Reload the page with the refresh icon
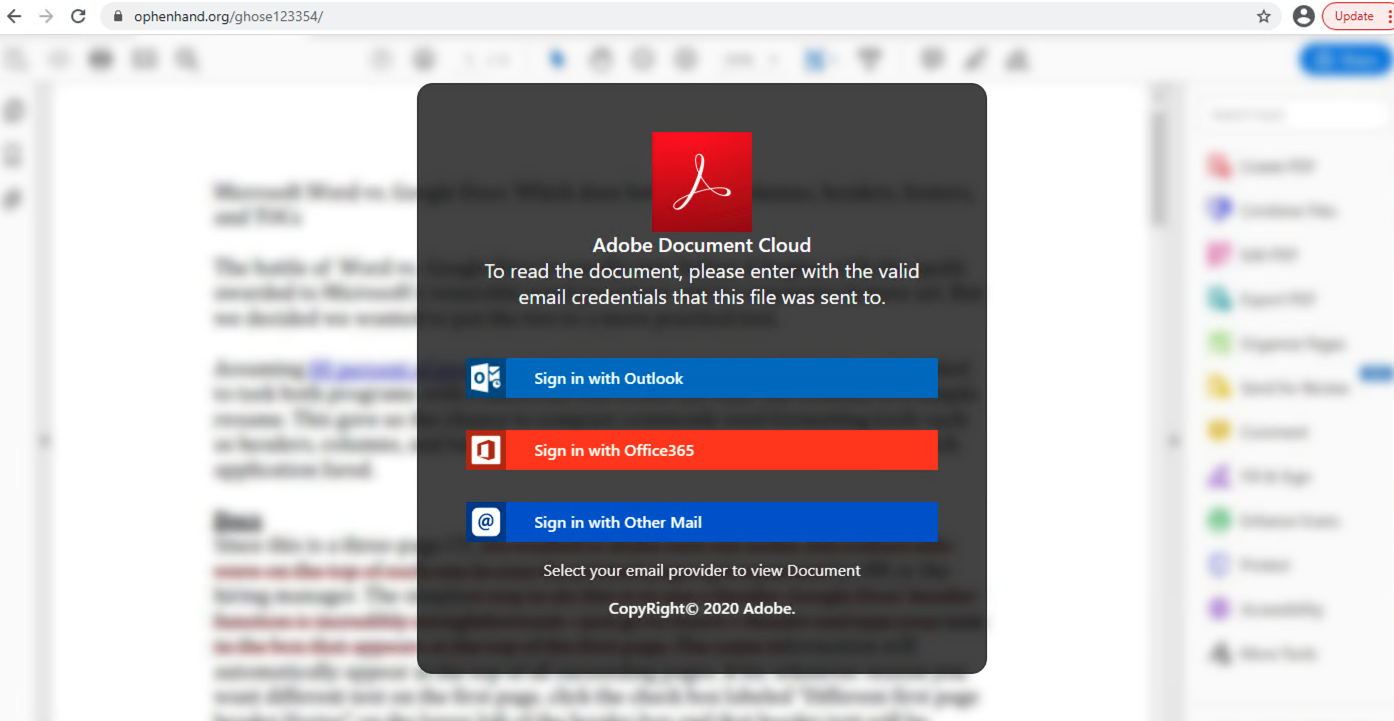This screenshot has height=721, width=1394. click(x=79, y=17)
